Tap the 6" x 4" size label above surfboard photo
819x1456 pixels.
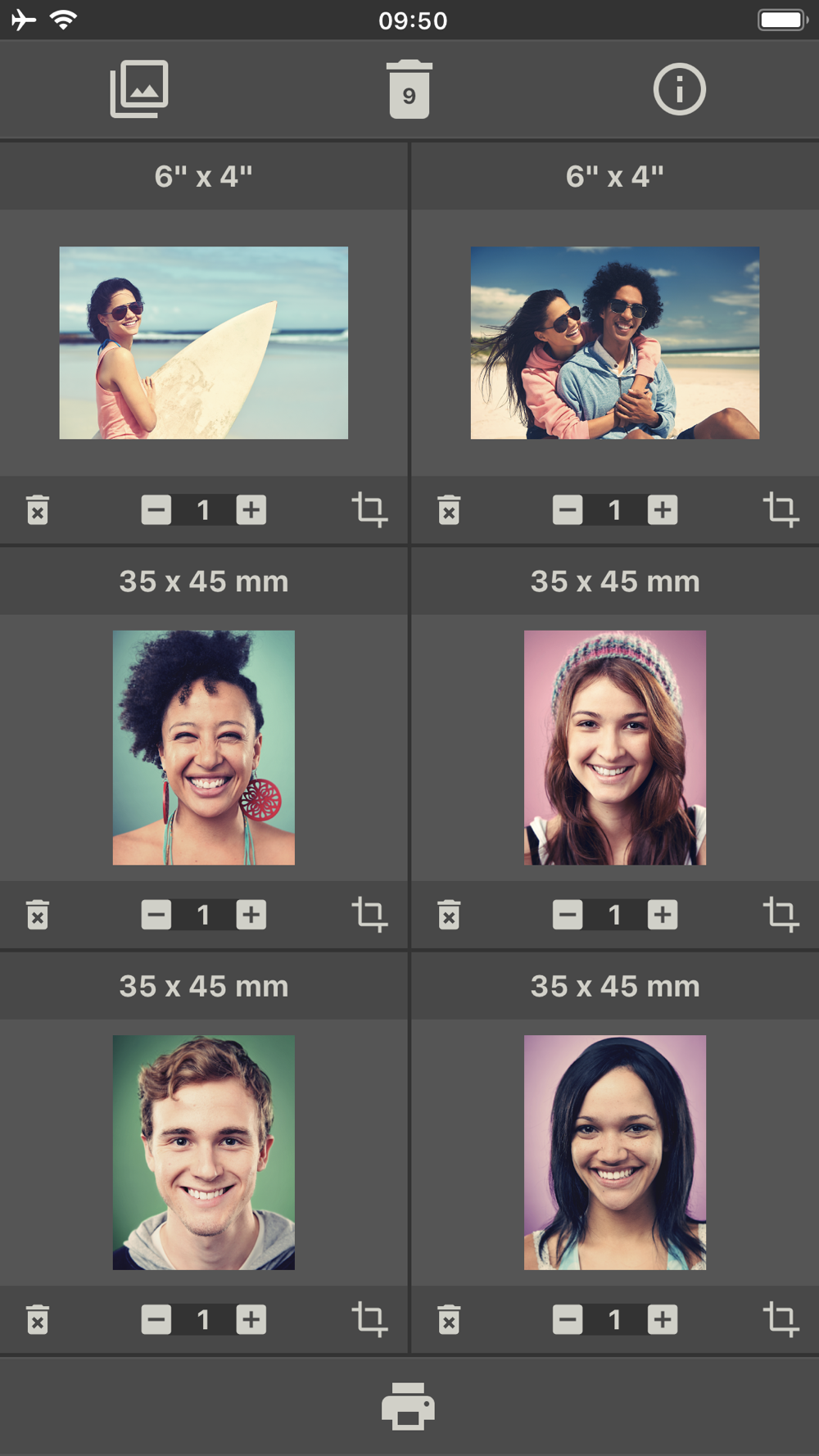[x=204, y=176]
